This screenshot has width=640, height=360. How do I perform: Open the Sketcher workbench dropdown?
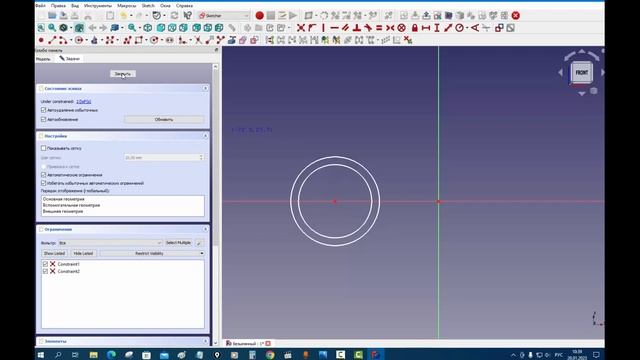point(223,16)
